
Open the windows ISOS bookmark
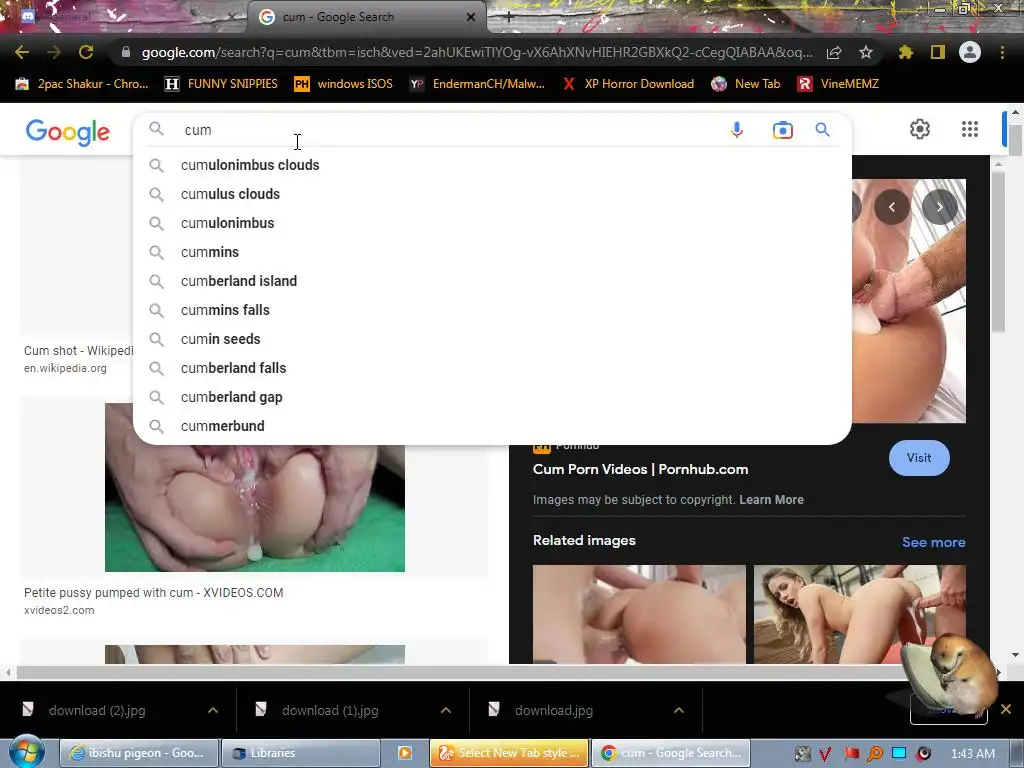pos(344,84)
